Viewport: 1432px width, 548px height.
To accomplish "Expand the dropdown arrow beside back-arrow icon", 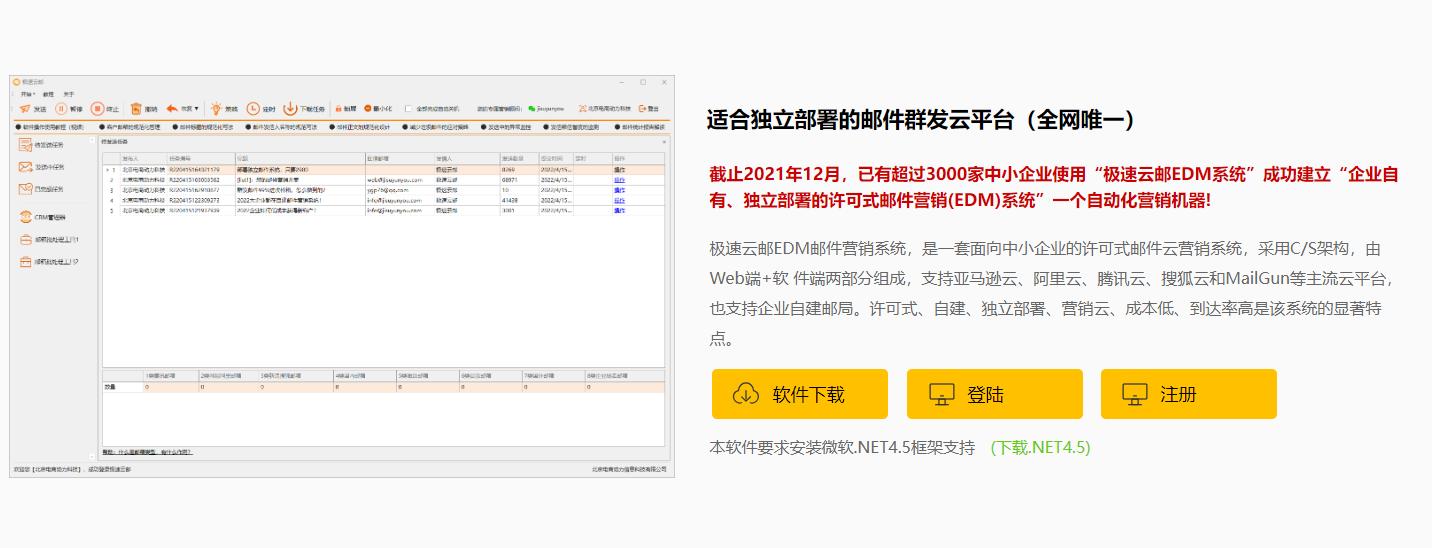I will coord(197,108).
